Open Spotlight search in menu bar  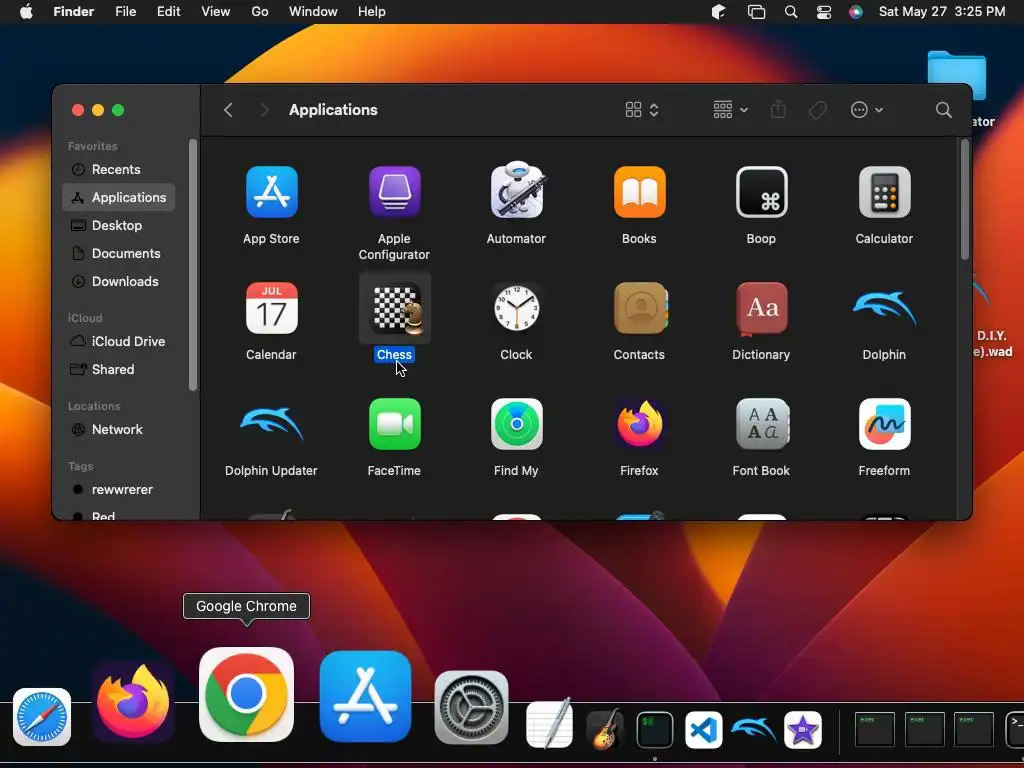(x=791, y=12)
